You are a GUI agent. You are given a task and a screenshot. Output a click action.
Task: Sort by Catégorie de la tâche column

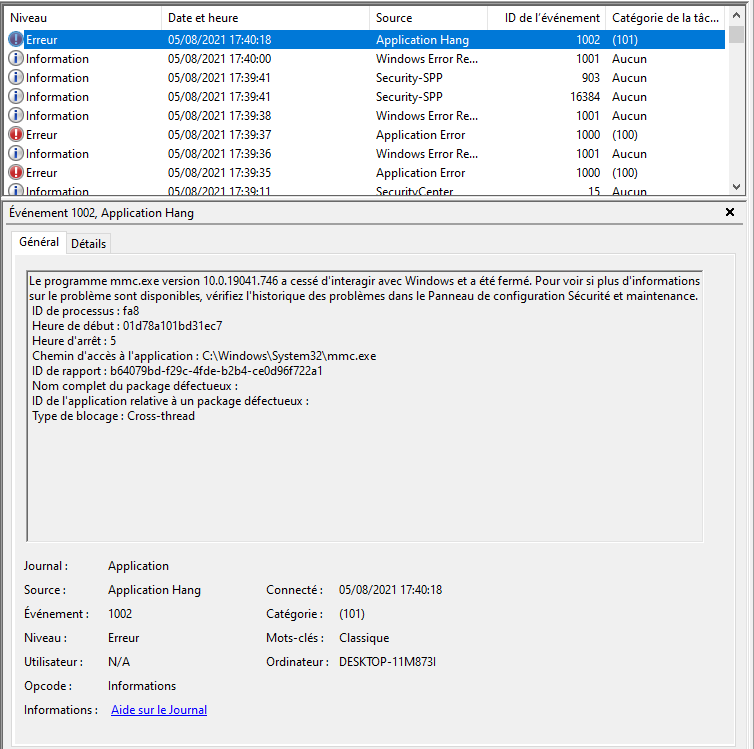666,18
